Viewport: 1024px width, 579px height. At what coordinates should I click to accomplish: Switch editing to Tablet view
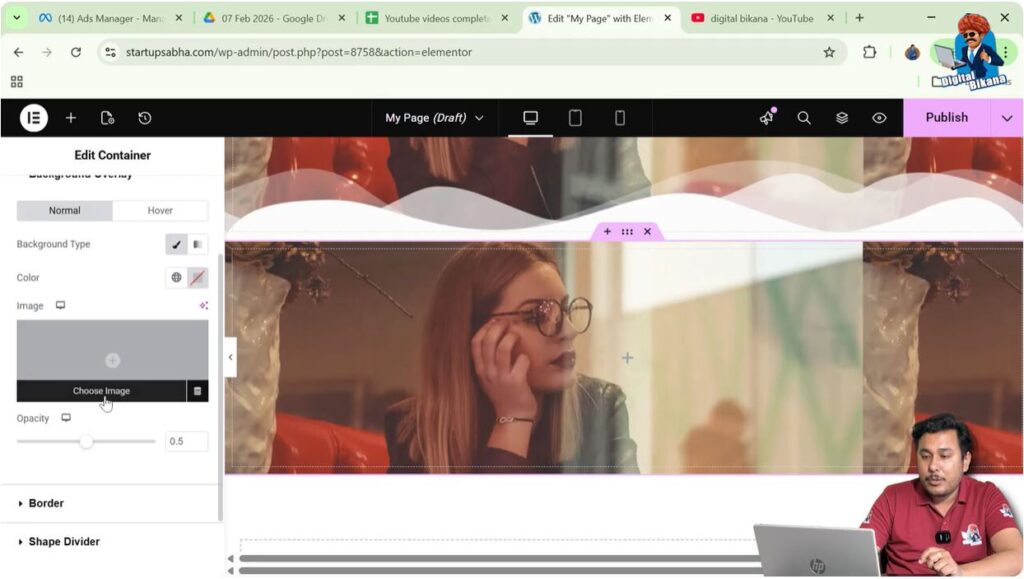575,117
